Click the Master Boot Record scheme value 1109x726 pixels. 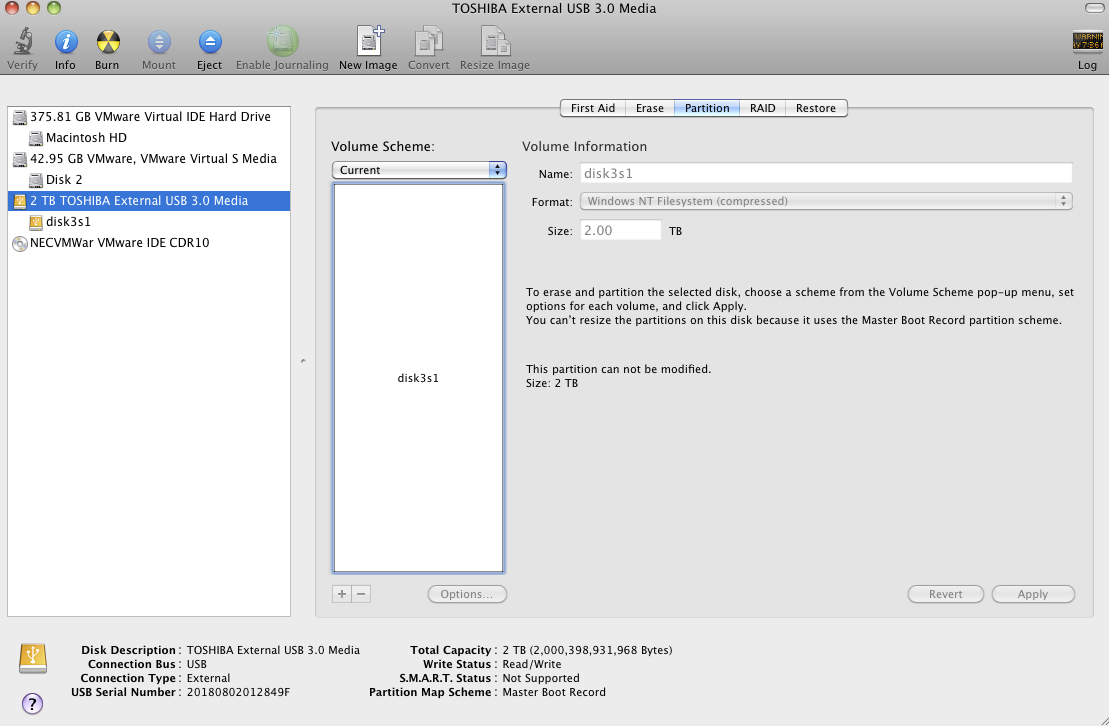pos(554,692)
